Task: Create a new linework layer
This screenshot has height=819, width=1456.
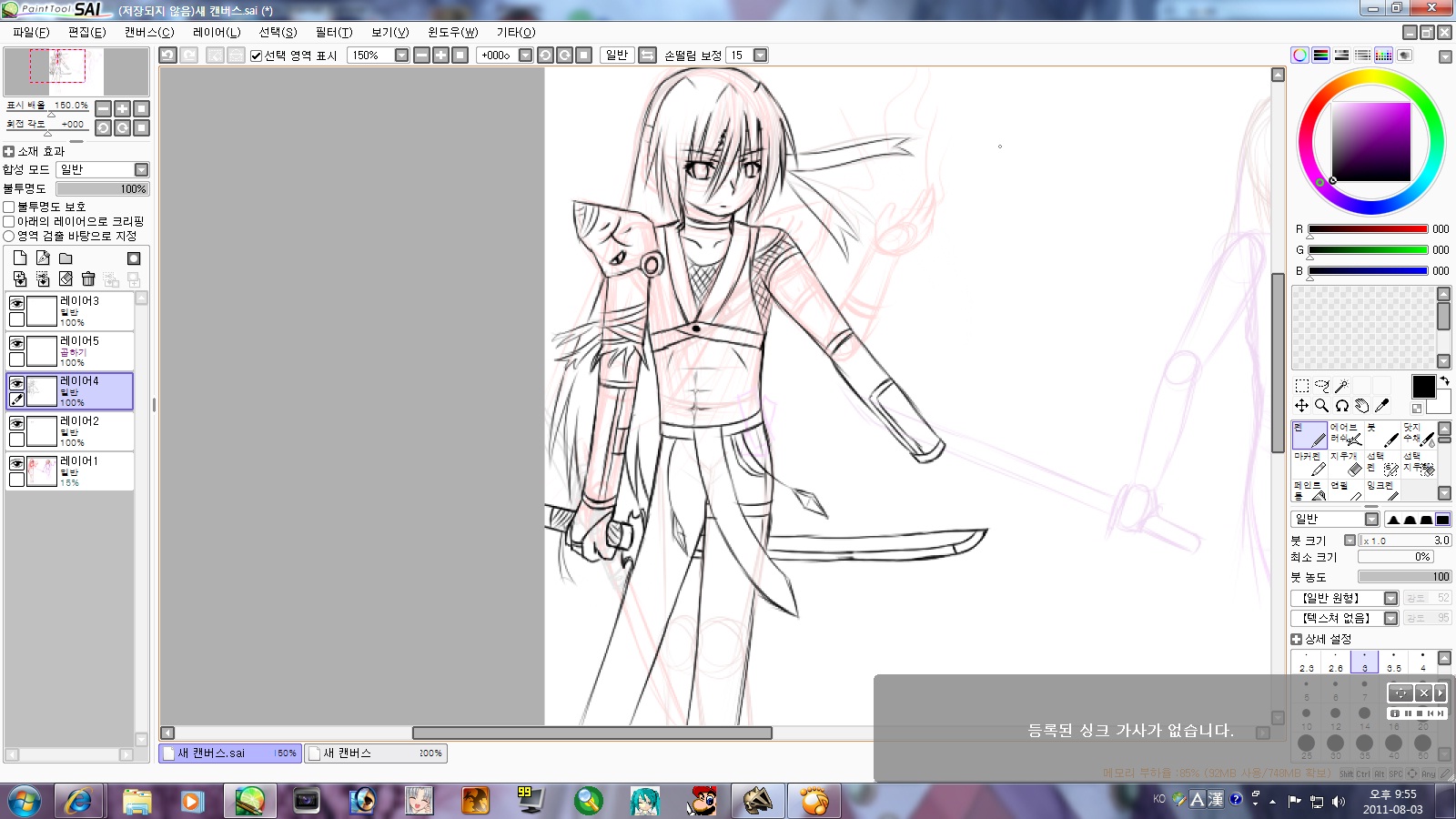Action: pyautogui.click(x=43, y=258)
